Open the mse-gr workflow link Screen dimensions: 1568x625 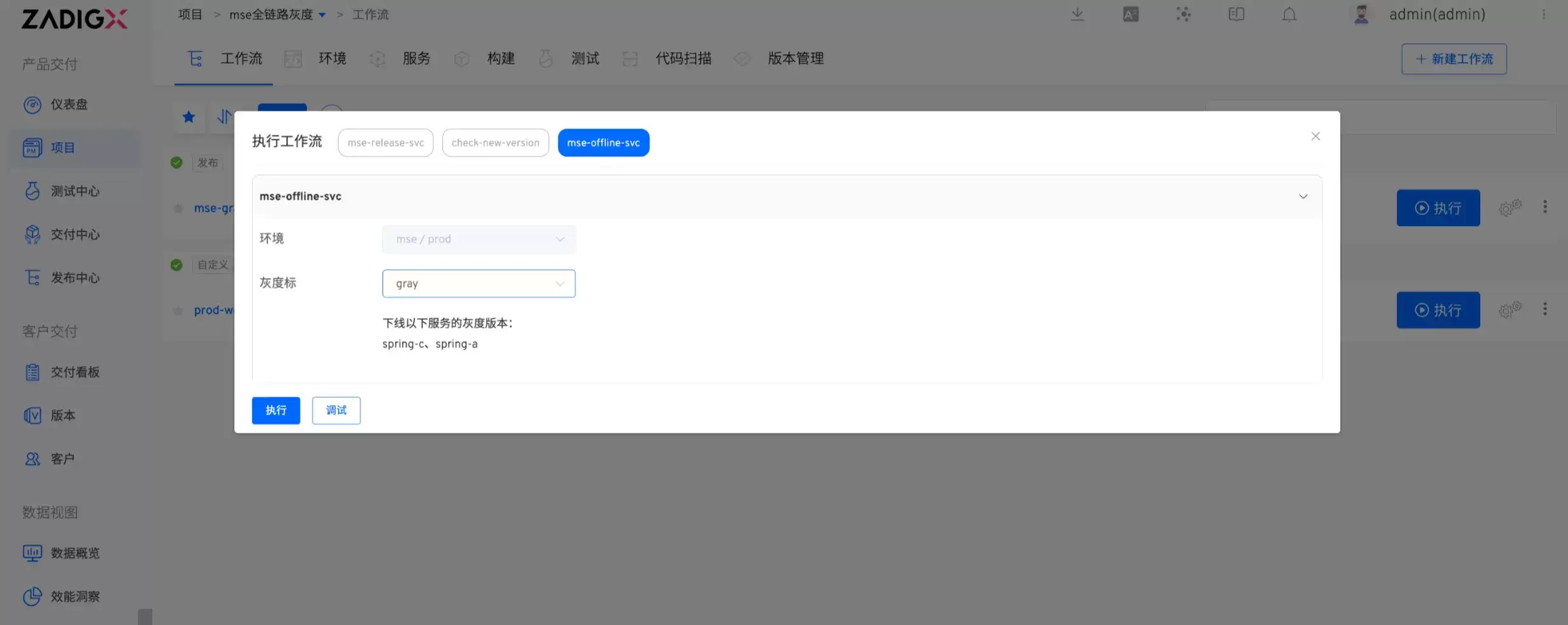[214, 208]
